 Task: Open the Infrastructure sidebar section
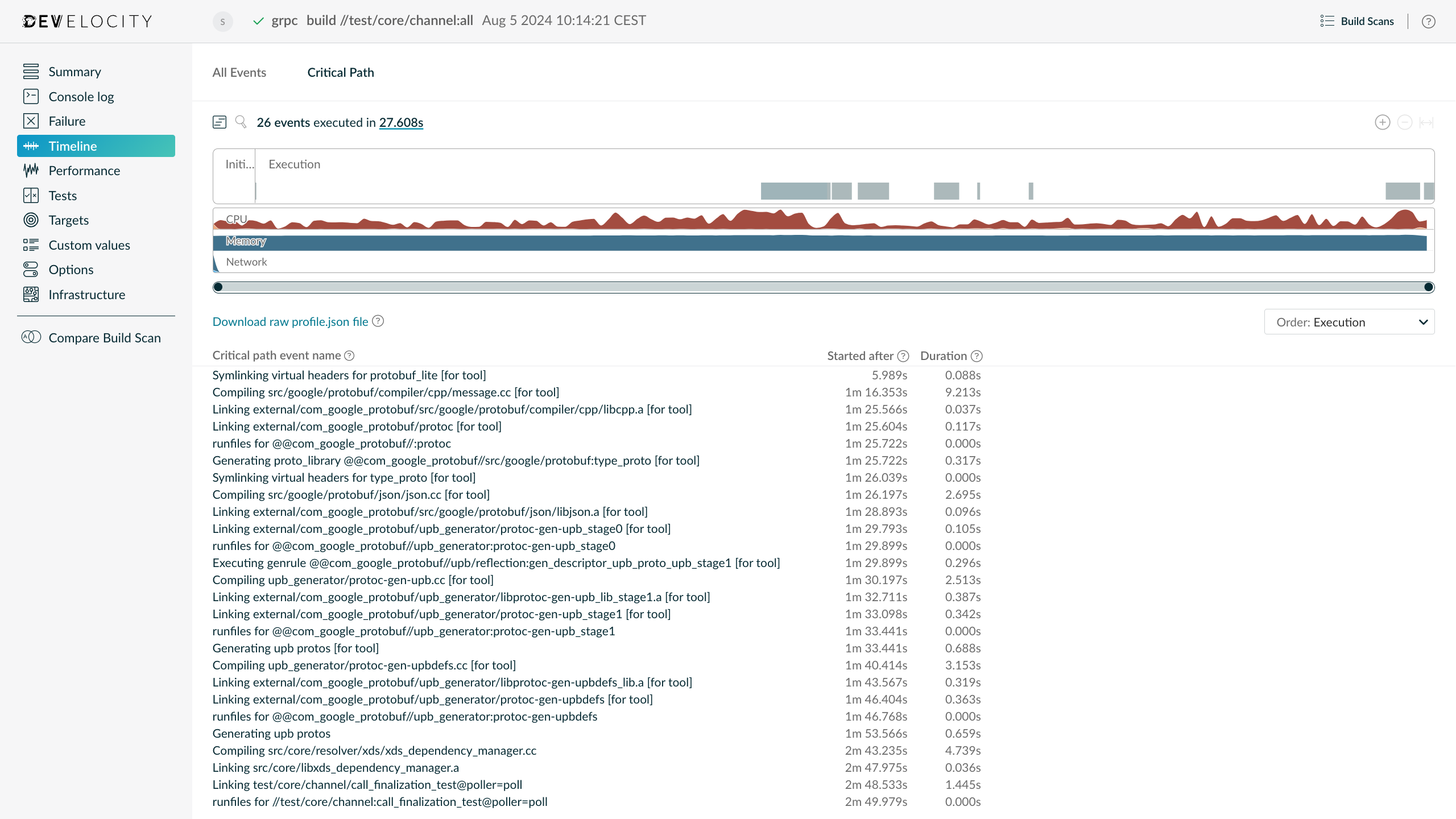[86, 294]
